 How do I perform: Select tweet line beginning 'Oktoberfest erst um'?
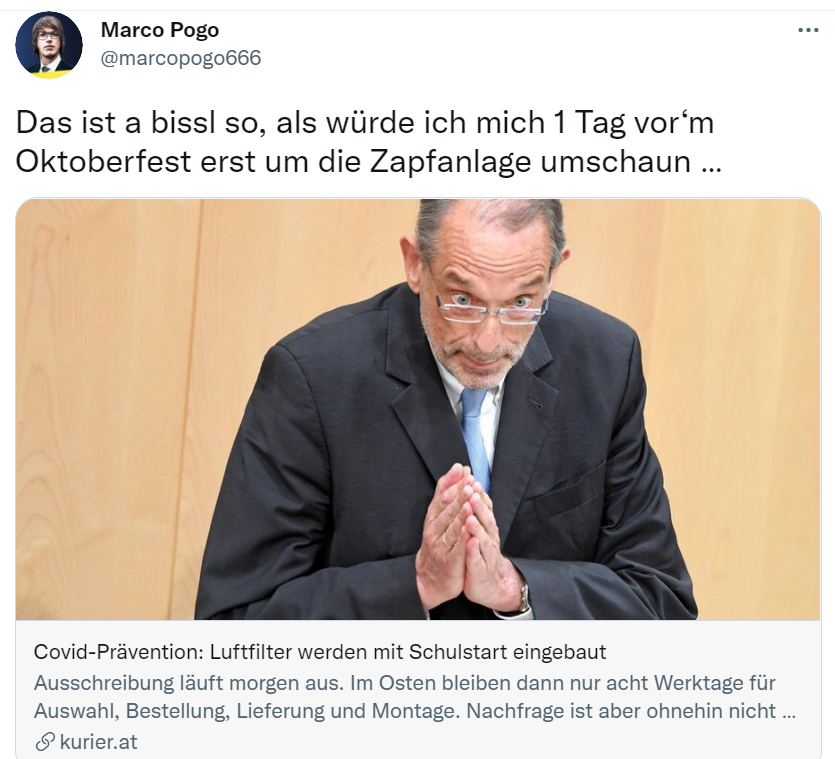369,162
